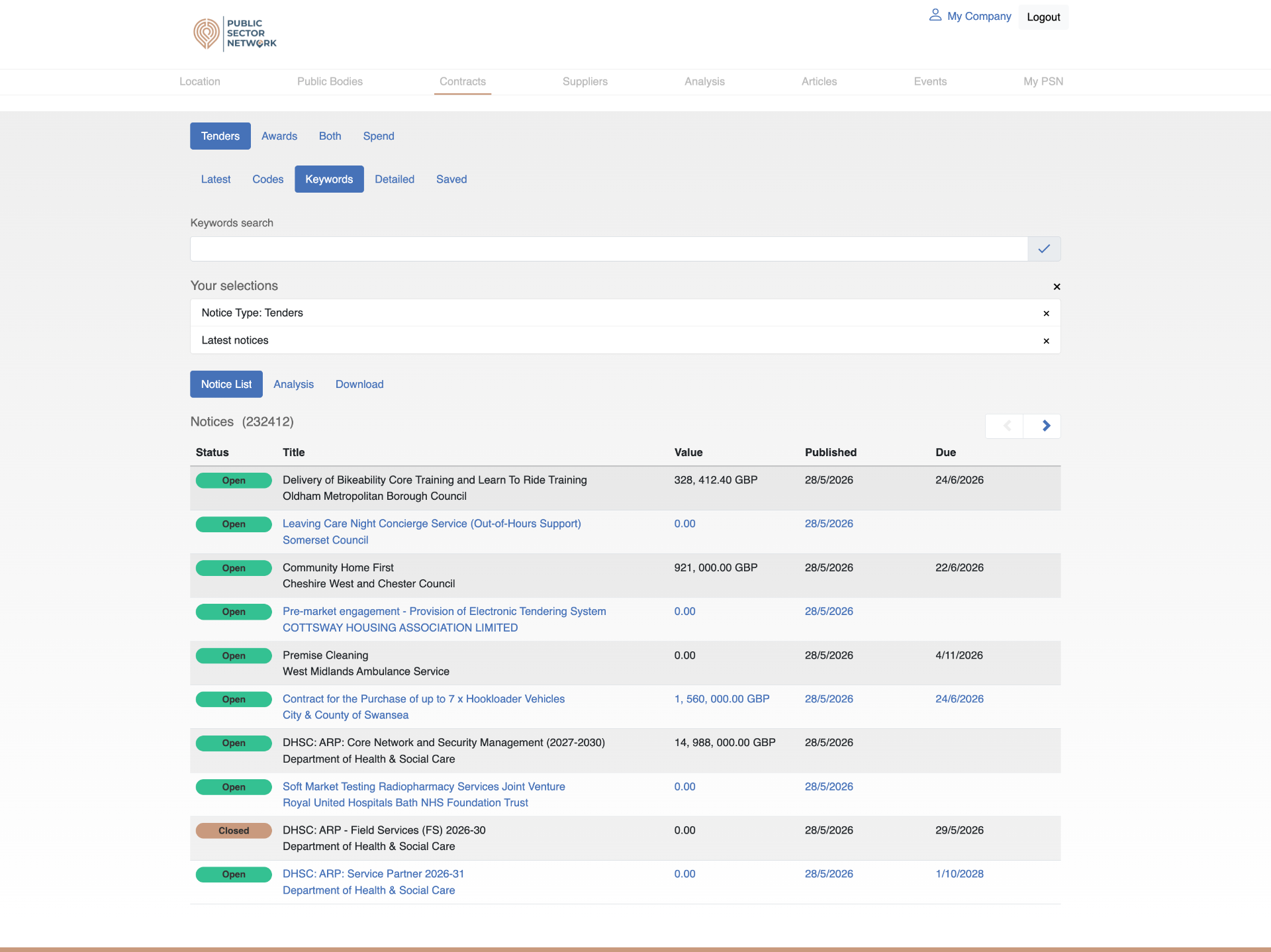This screenshot has height=952, width=1271.
Task: Click Community Home First notice title
Action: point(338,567)
